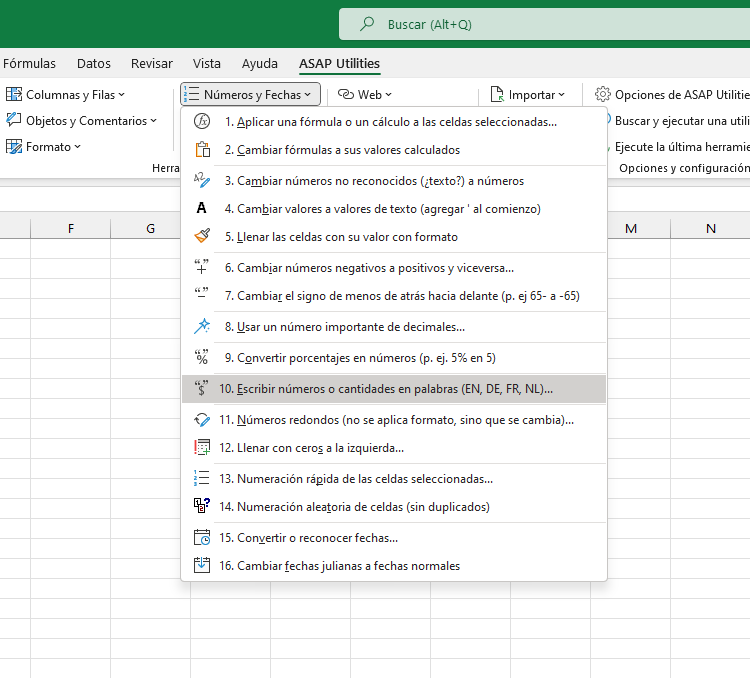This screenshot has height=678, width=750.
Task: Select Números redondos menu entry
Action: pos(394,420)
